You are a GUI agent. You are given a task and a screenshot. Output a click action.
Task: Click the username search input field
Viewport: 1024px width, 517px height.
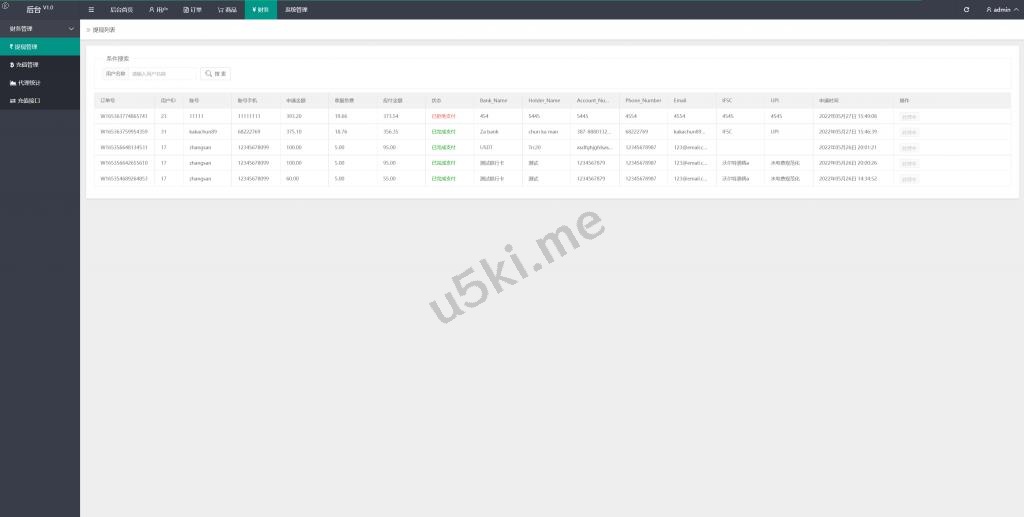163,73
